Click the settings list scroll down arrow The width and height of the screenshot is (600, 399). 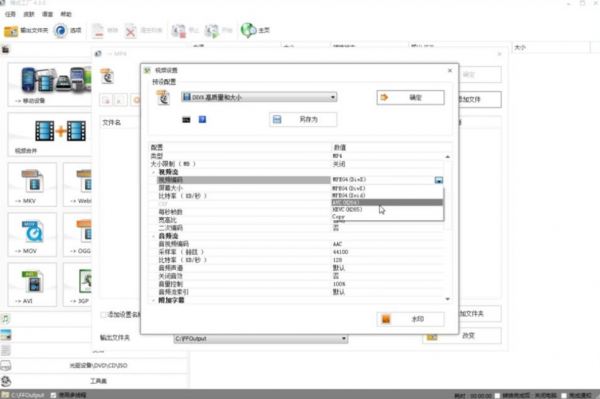pyautogui.click(x=447, y=299)
